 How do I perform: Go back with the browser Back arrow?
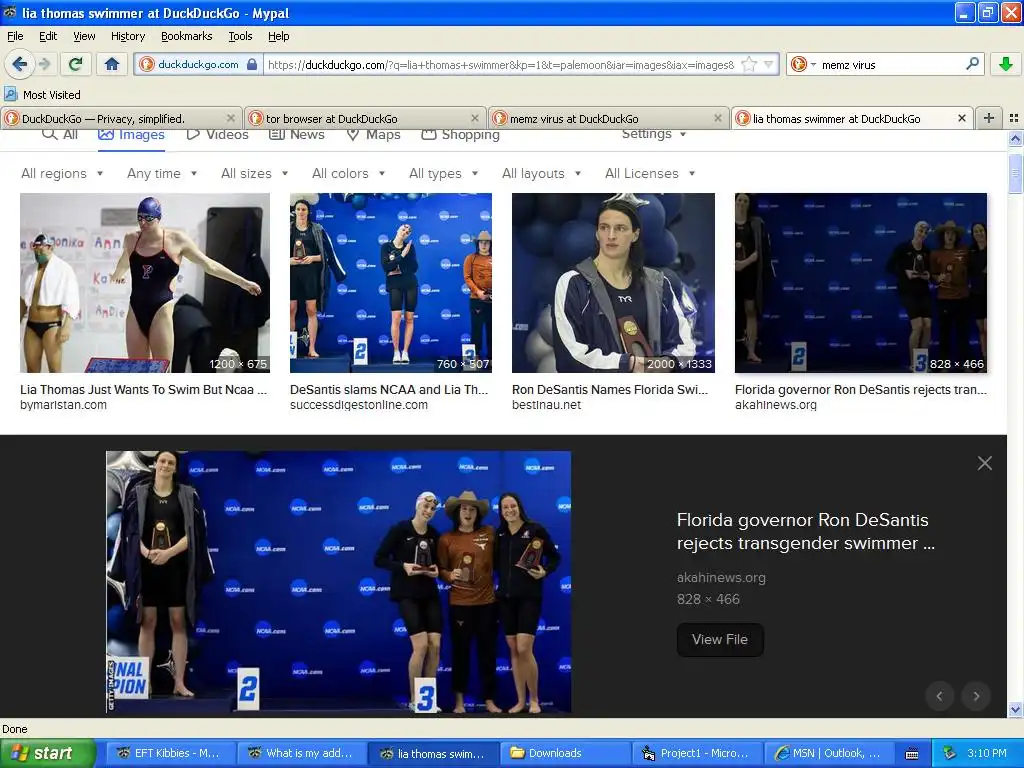point(20,64)
